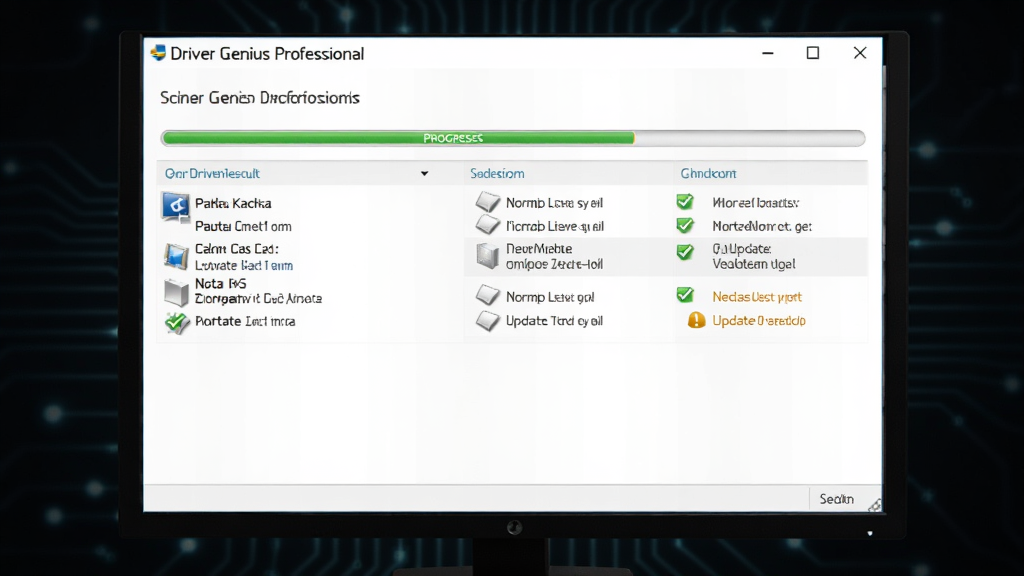Close the Driver Genius Professional window

[x=860, y=53]
